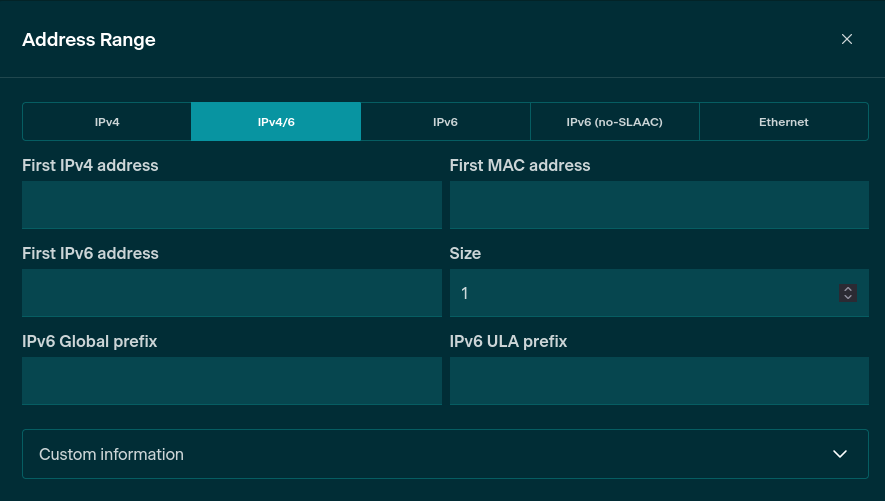Expand the Custom information section chevron
Screen dimensions: 885x501
[x=839, y=454]
